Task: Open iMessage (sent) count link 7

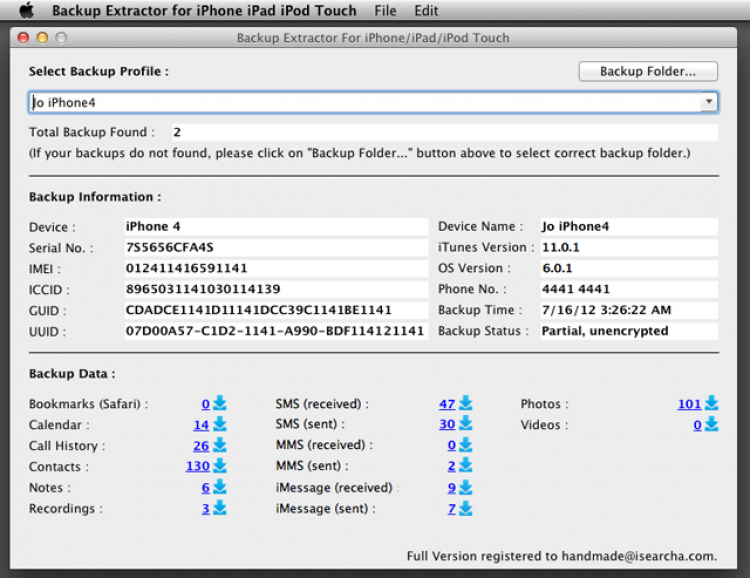Action: [452, 509]
